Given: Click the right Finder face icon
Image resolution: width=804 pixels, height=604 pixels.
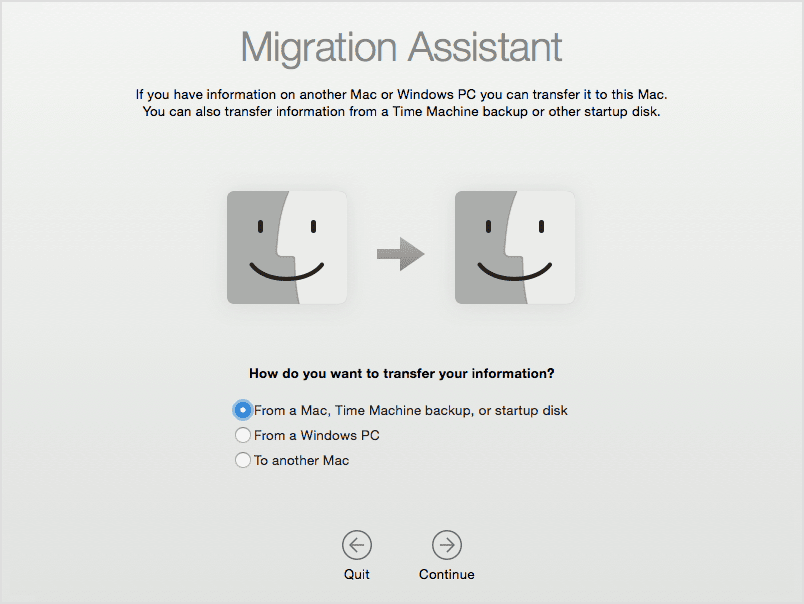Looking at the screenshot, I should pyautogui.click(x=514, y=247).
